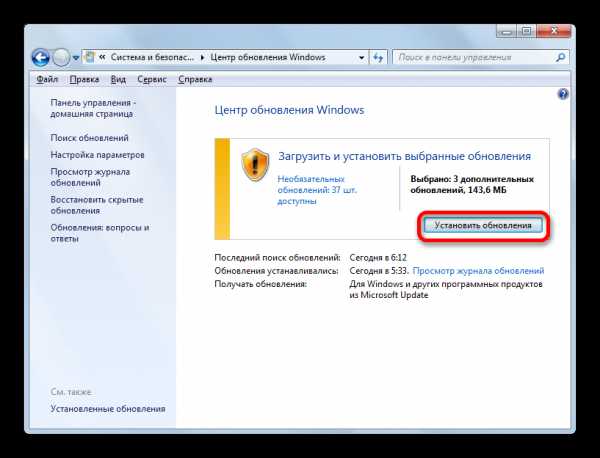Select the 'Система и безопас...' breadcrumb
The image size is (600, 458).
point(152,57)
